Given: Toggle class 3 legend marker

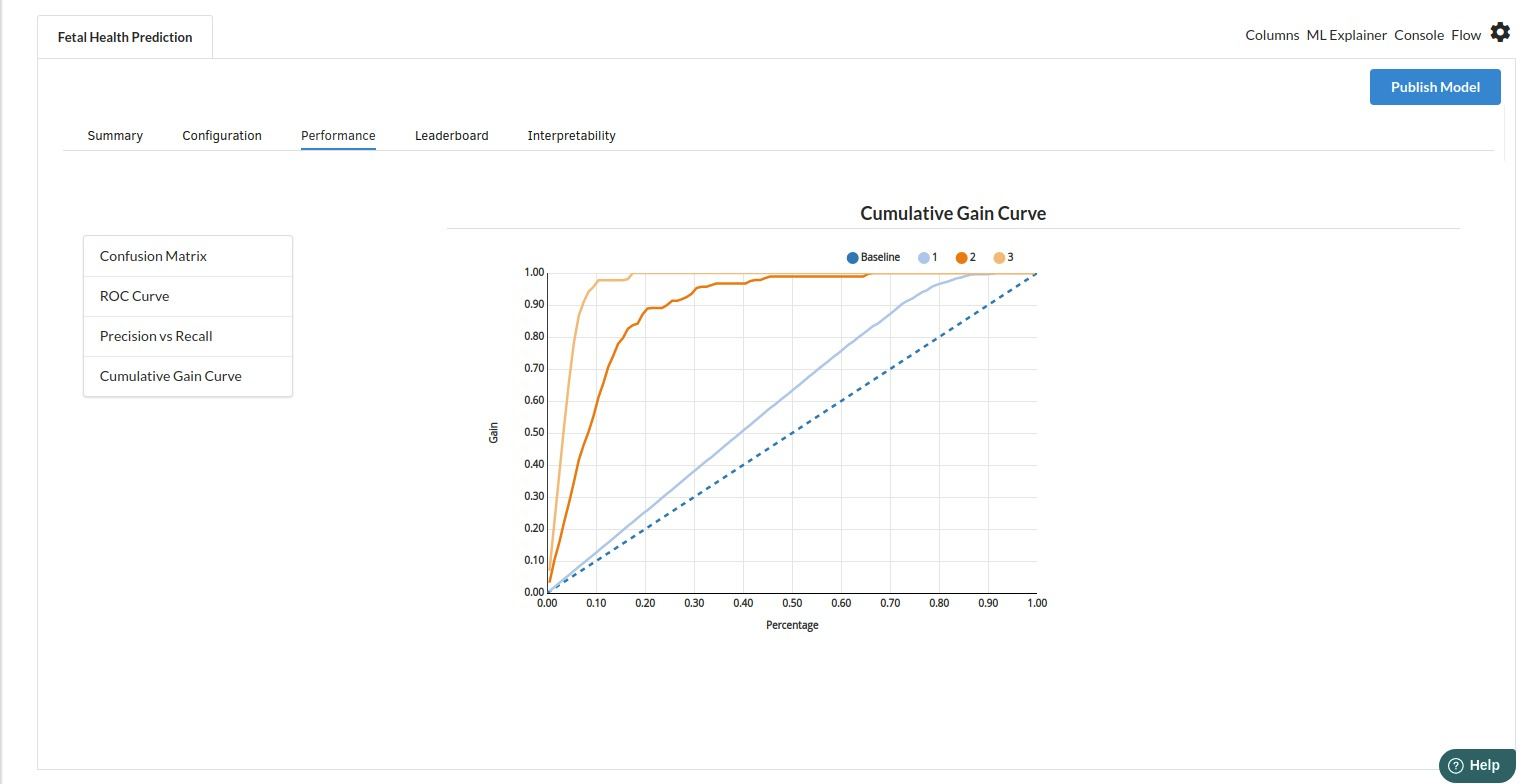Looking at the screenshot, I should pyautogui.click(x=999, y=258).
